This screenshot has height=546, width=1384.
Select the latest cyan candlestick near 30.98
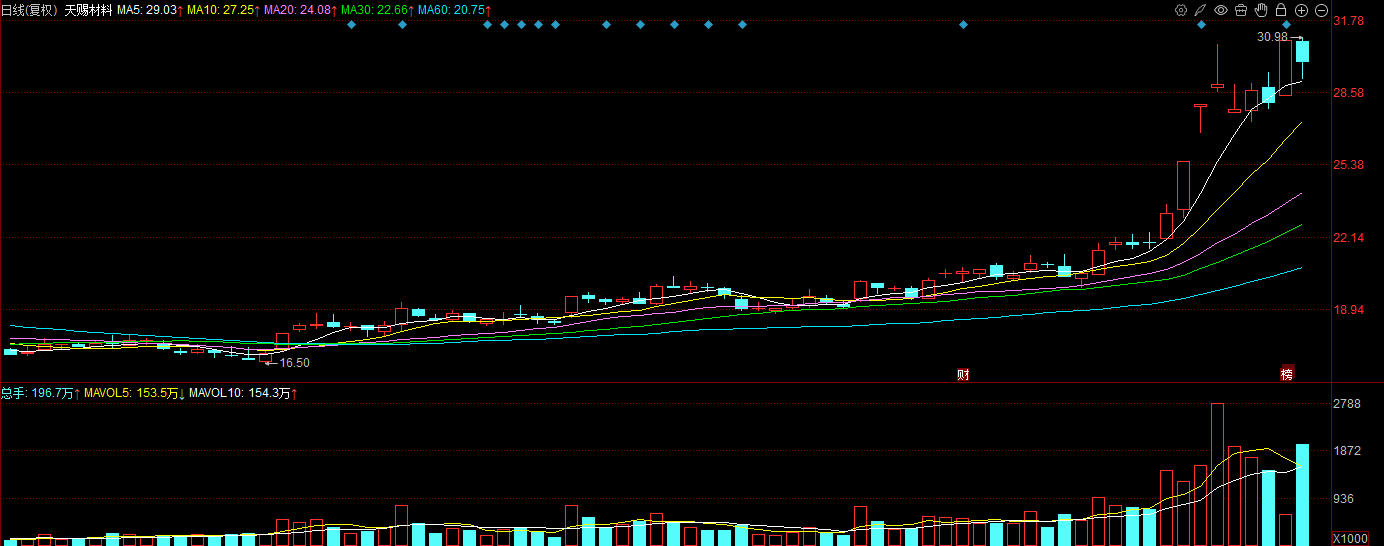click(x=1302, y=52)
